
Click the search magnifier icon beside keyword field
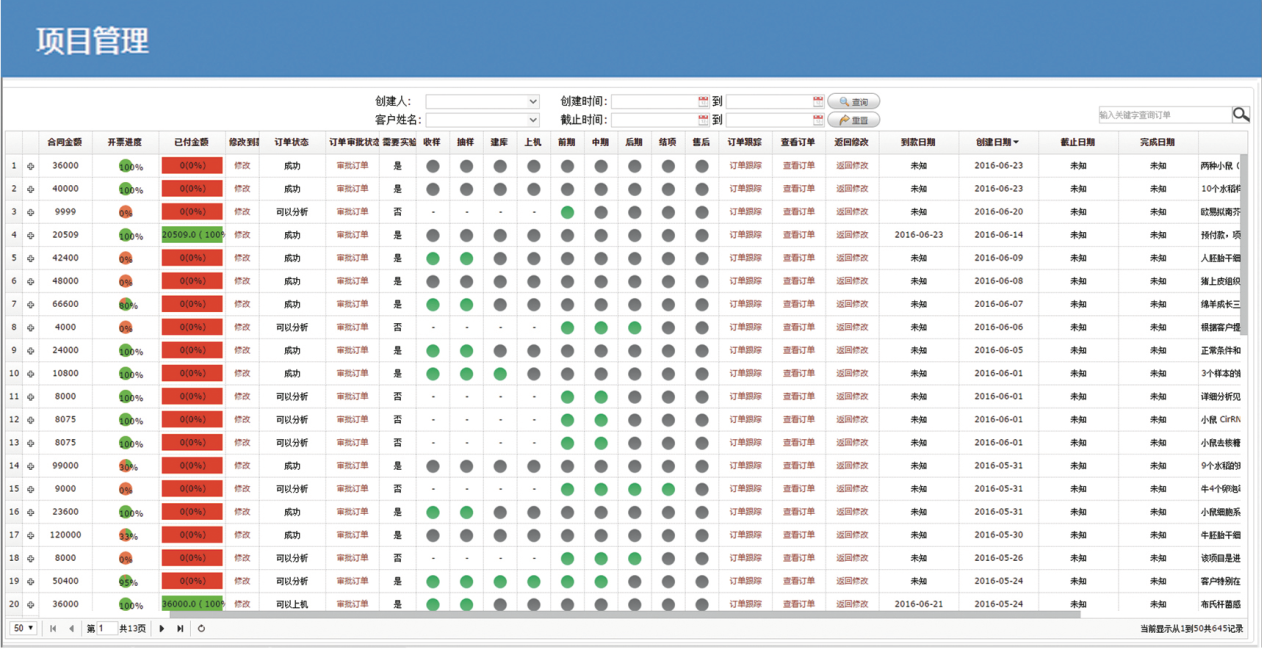click(x=1240, y=115)
